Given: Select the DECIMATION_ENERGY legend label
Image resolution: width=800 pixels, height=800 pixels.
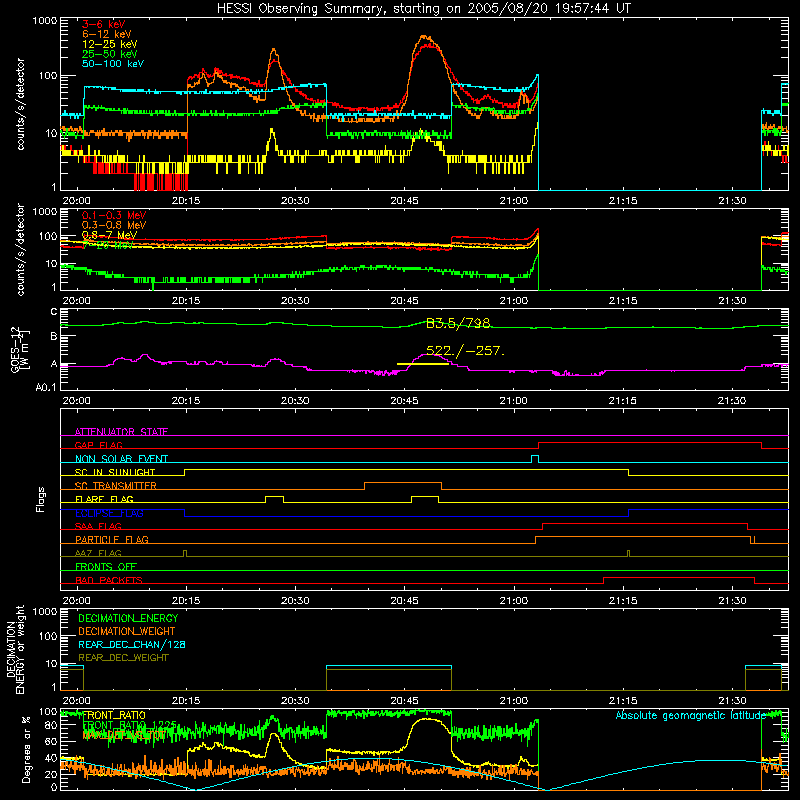Looking at the screenshot, I should 128,618.
